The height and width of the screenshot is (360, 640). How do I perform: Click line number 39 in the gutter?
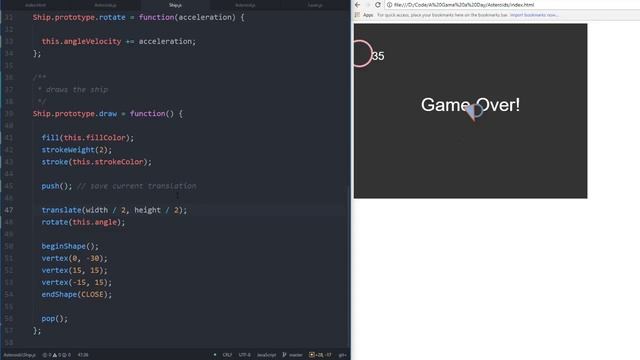tap(9, 114)
